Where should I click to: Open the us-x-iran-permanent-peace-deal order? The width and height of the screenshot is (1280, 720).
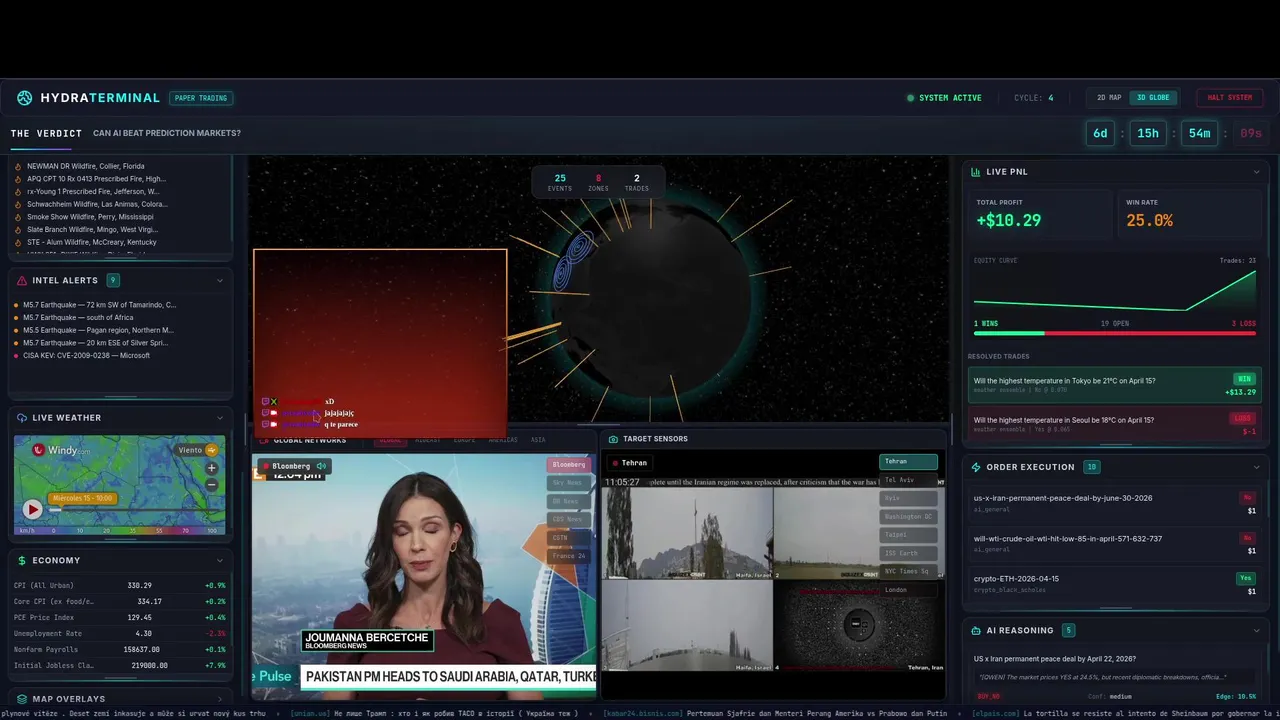tap(1114, 503)
